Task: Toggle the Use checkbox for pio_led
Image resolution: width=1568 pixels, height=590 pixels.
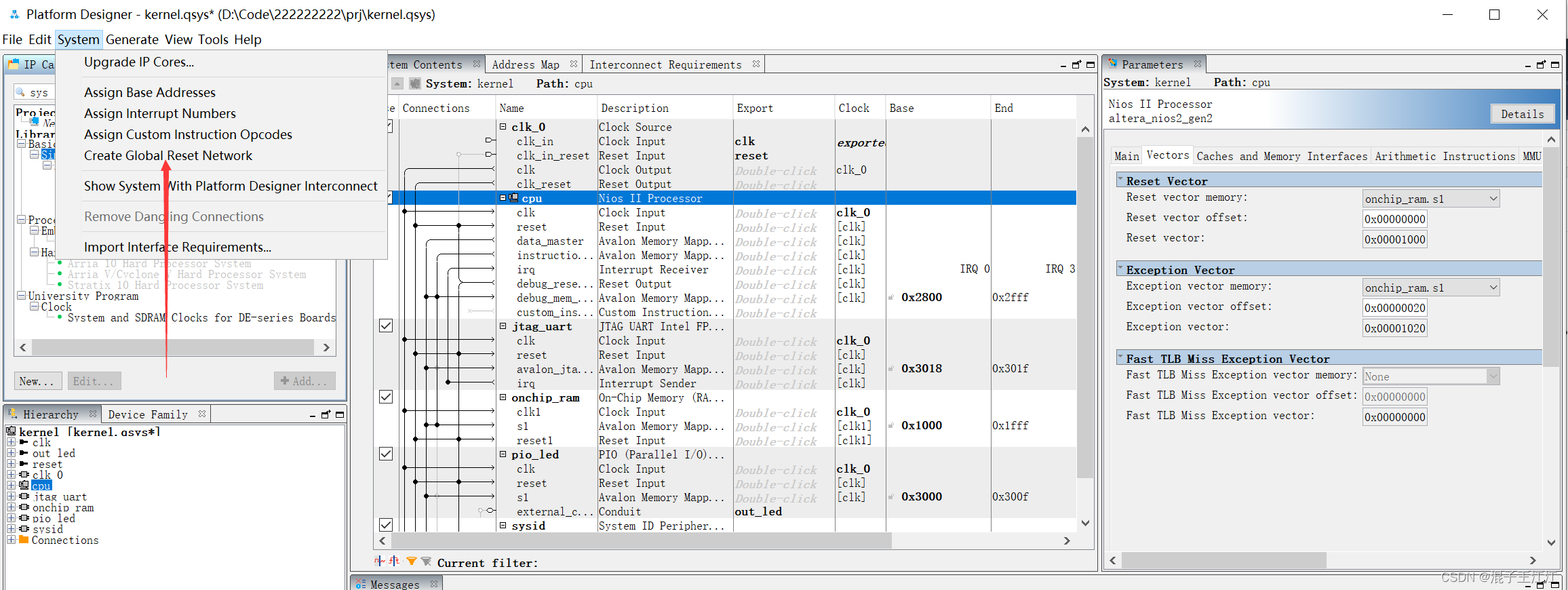Action: coord(386,454)
